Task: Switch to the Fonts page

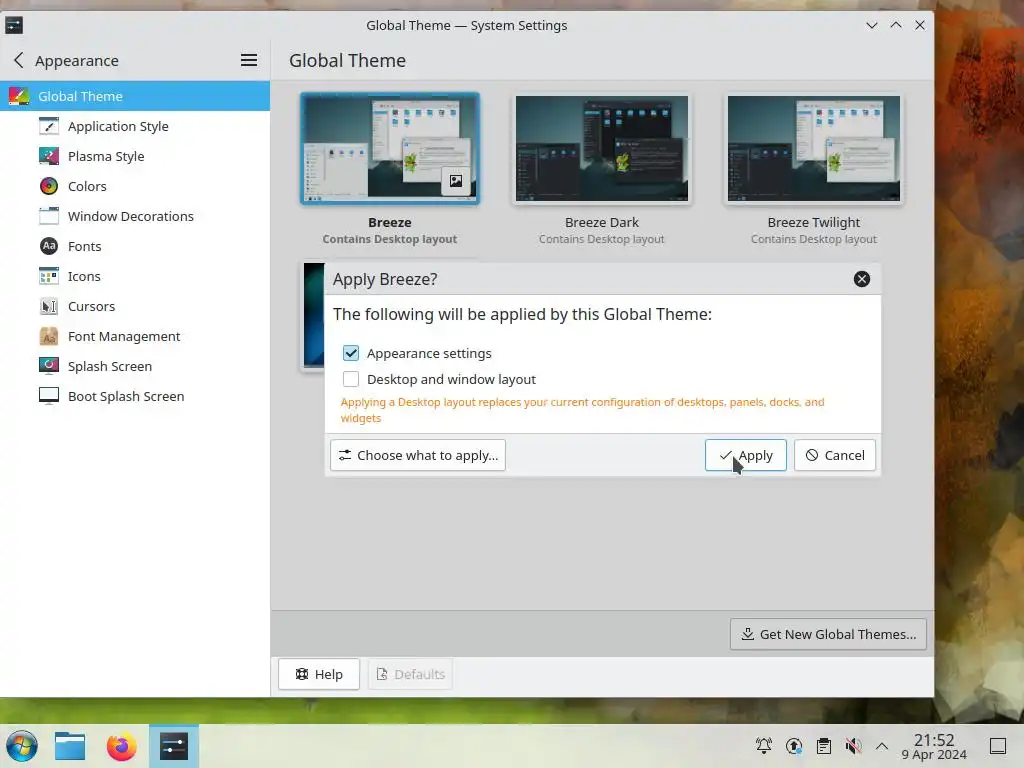Action: [x=135, y=246]
